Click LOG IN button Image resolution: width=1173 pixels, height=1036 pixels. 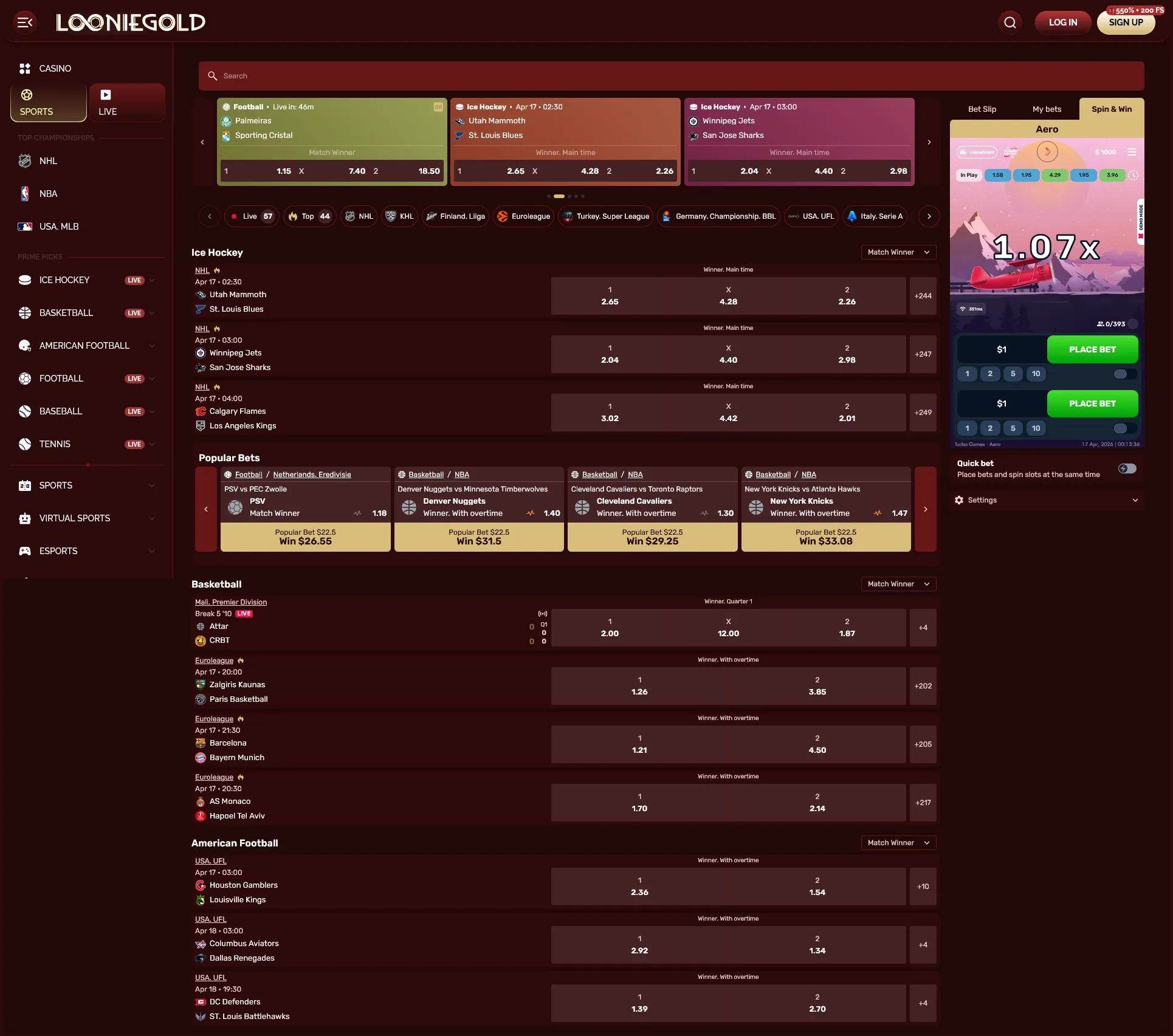click(x=1063, y=22)
